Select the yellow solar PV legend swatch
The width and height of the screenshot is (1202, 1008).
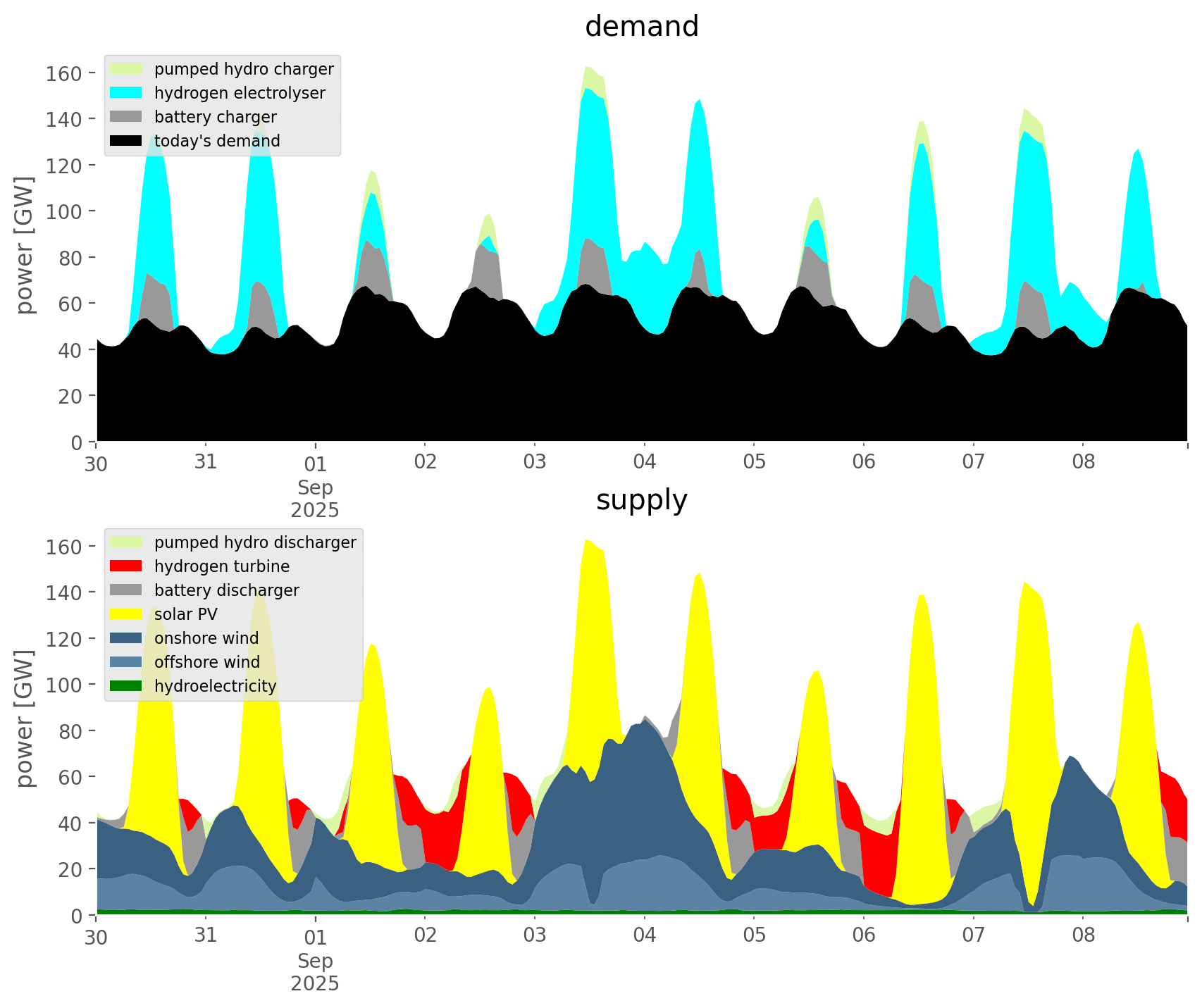pyautogui.click(x=126, y=614)
